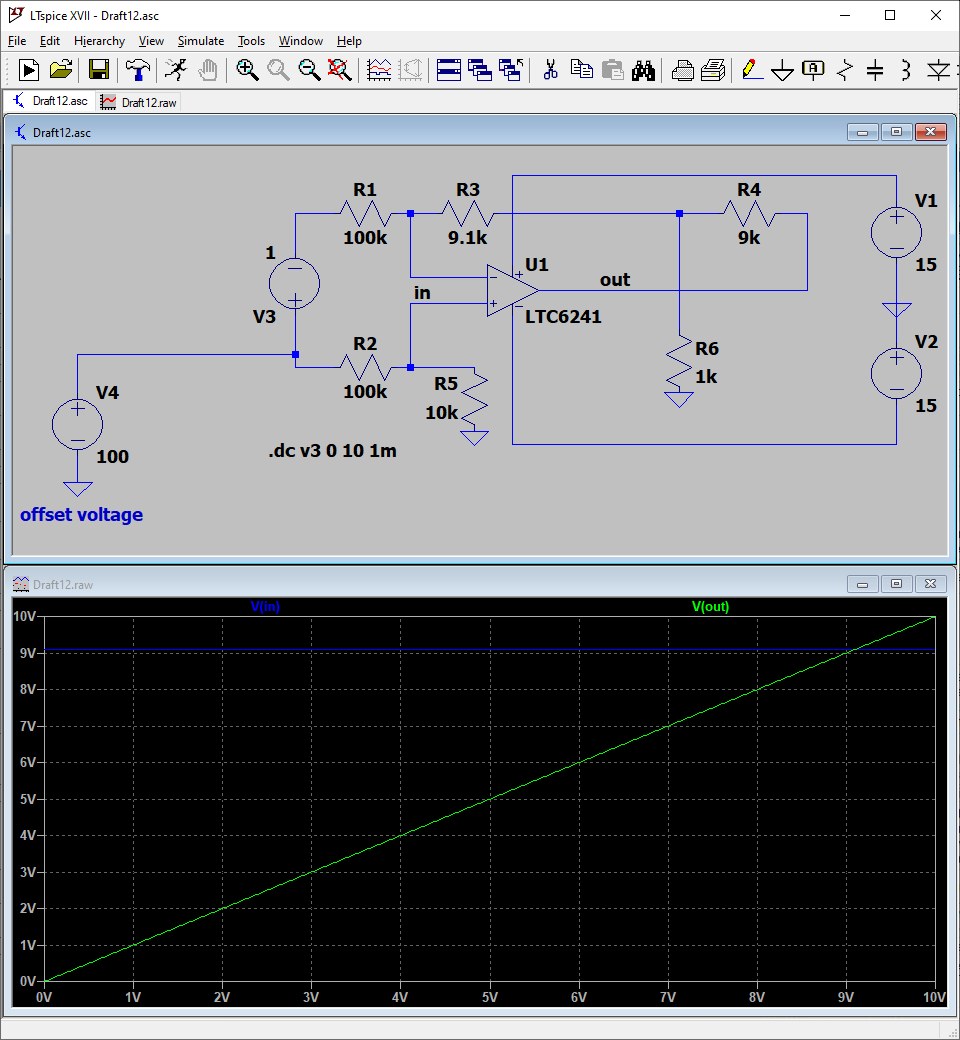
Task: Maximize the Draft12.raw plot window
Action: 896,584
